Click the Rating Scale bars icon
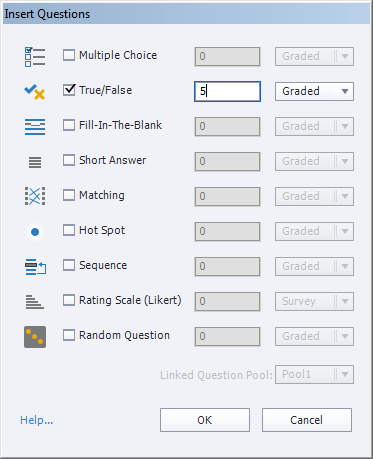The image size is (373, 459). tap(35, 302)
